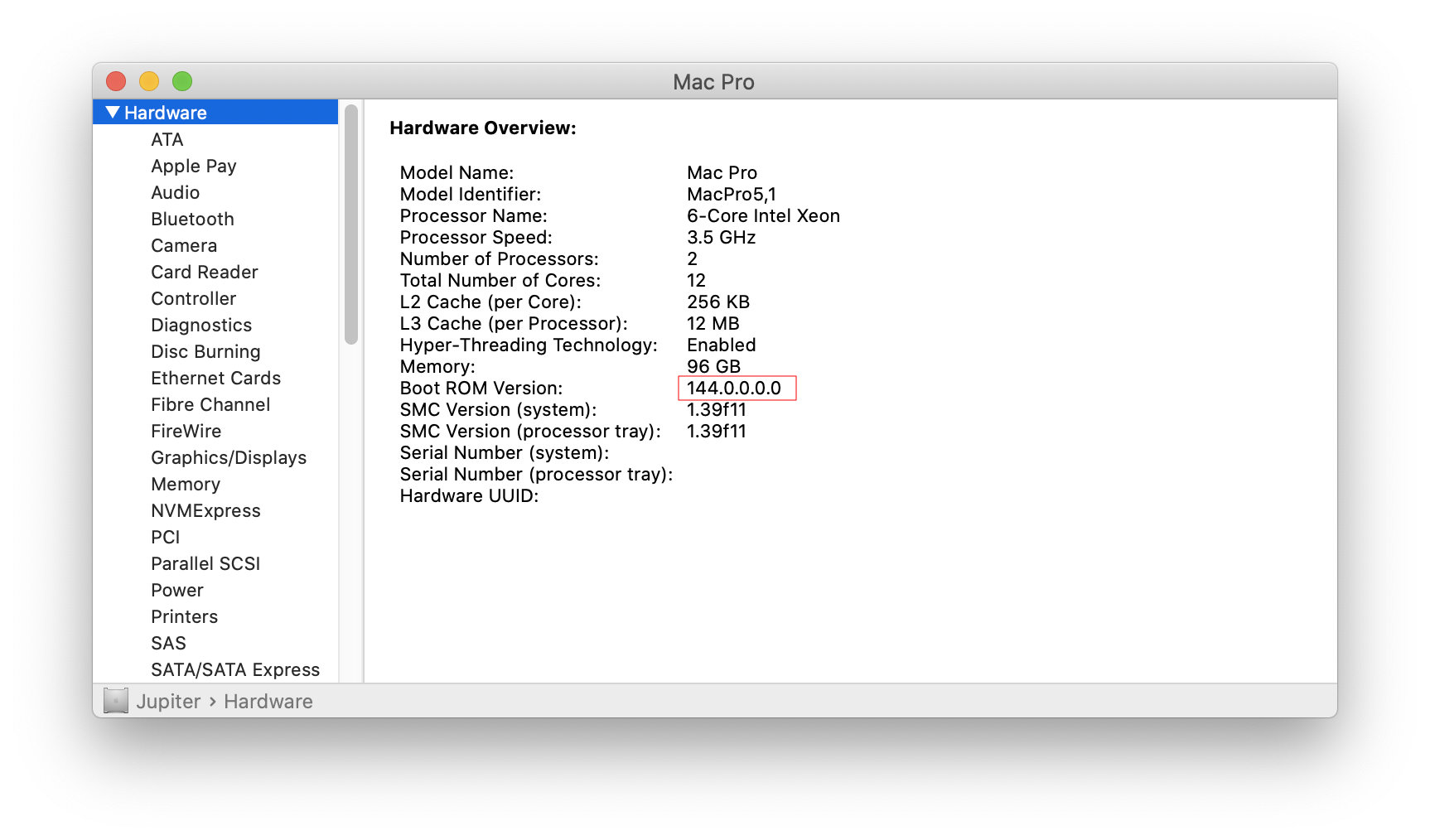The image size is (1430, 840).
Task: Click Hardware in the bottom path bar
Action: tap(268, 702)
